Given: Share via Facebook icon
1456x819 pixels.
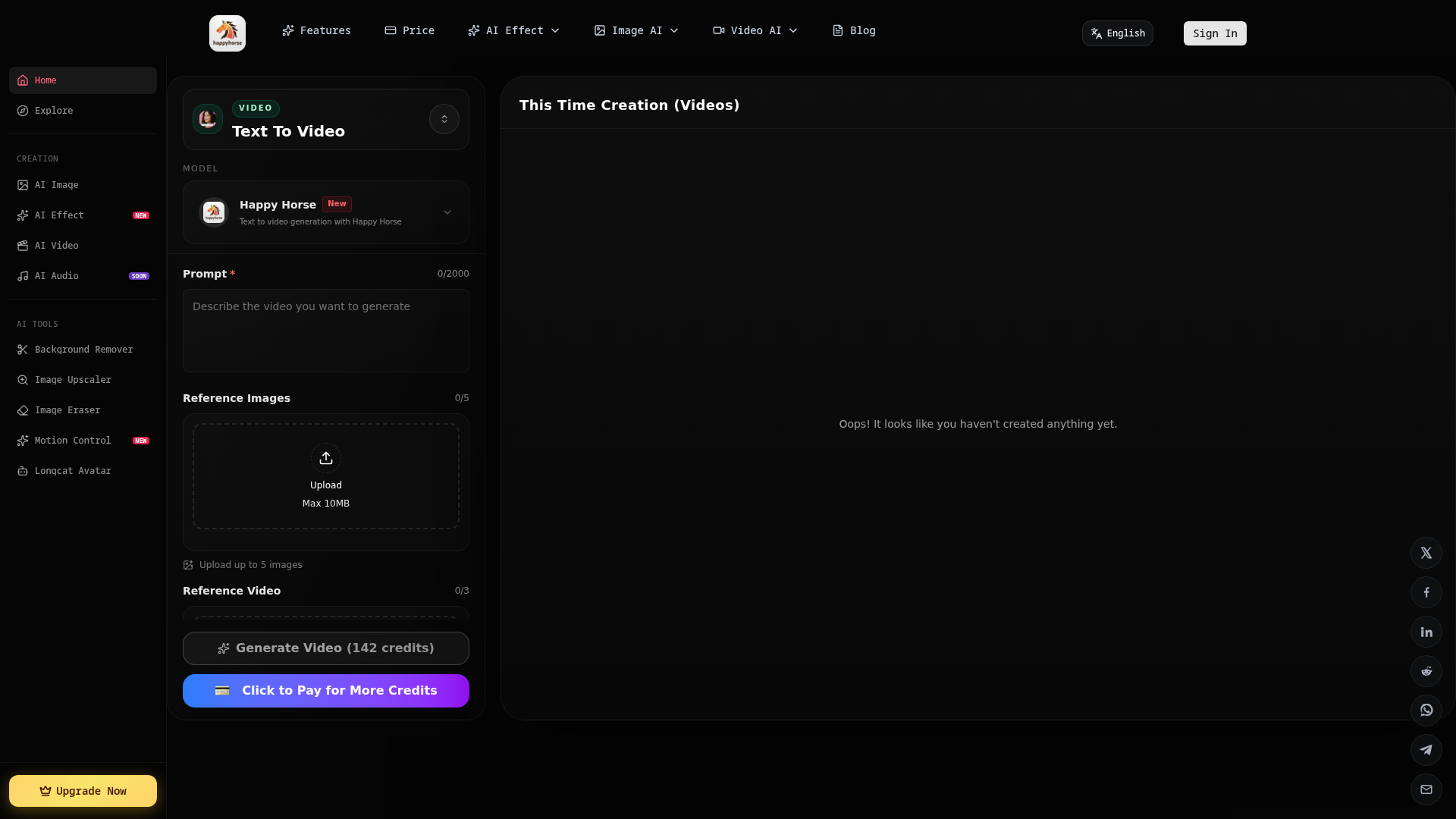Looking at the screenshot, I should pyautogui.click(x=1426, y=592).
